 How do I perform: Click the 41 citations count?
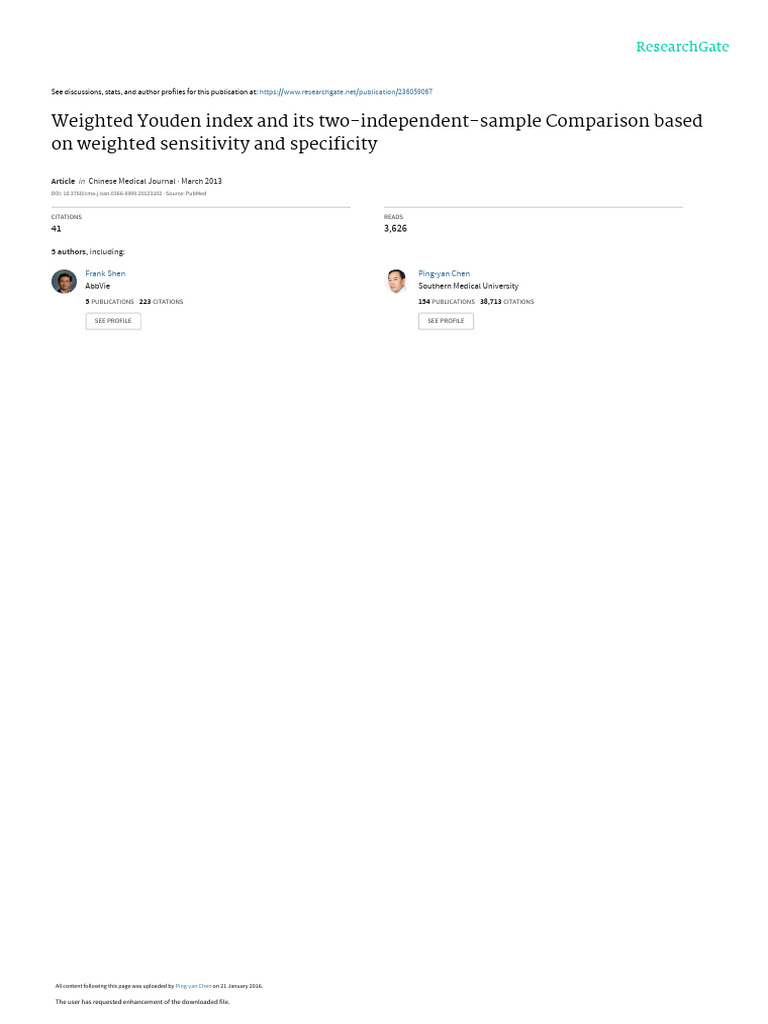pyautogui.click(x=56, y=228)
